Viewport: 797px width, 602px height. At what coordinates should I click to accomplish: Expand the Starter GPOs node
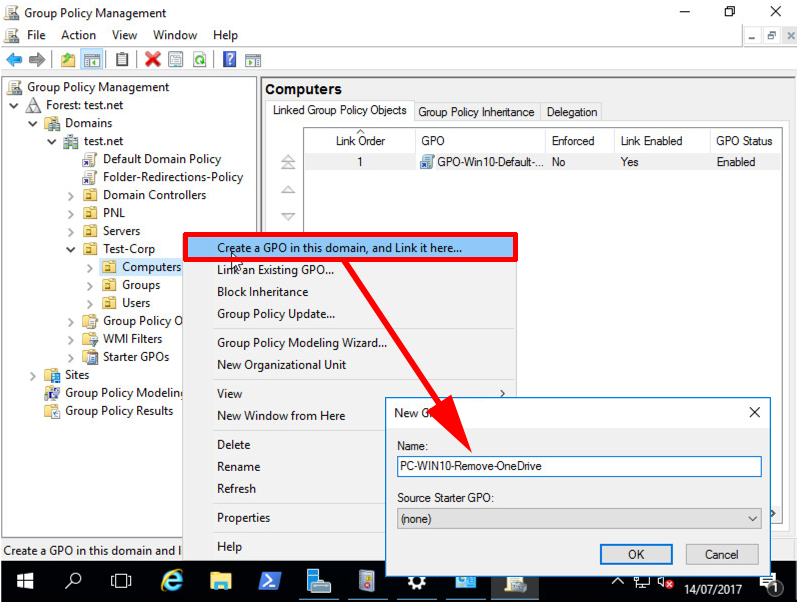71,357
